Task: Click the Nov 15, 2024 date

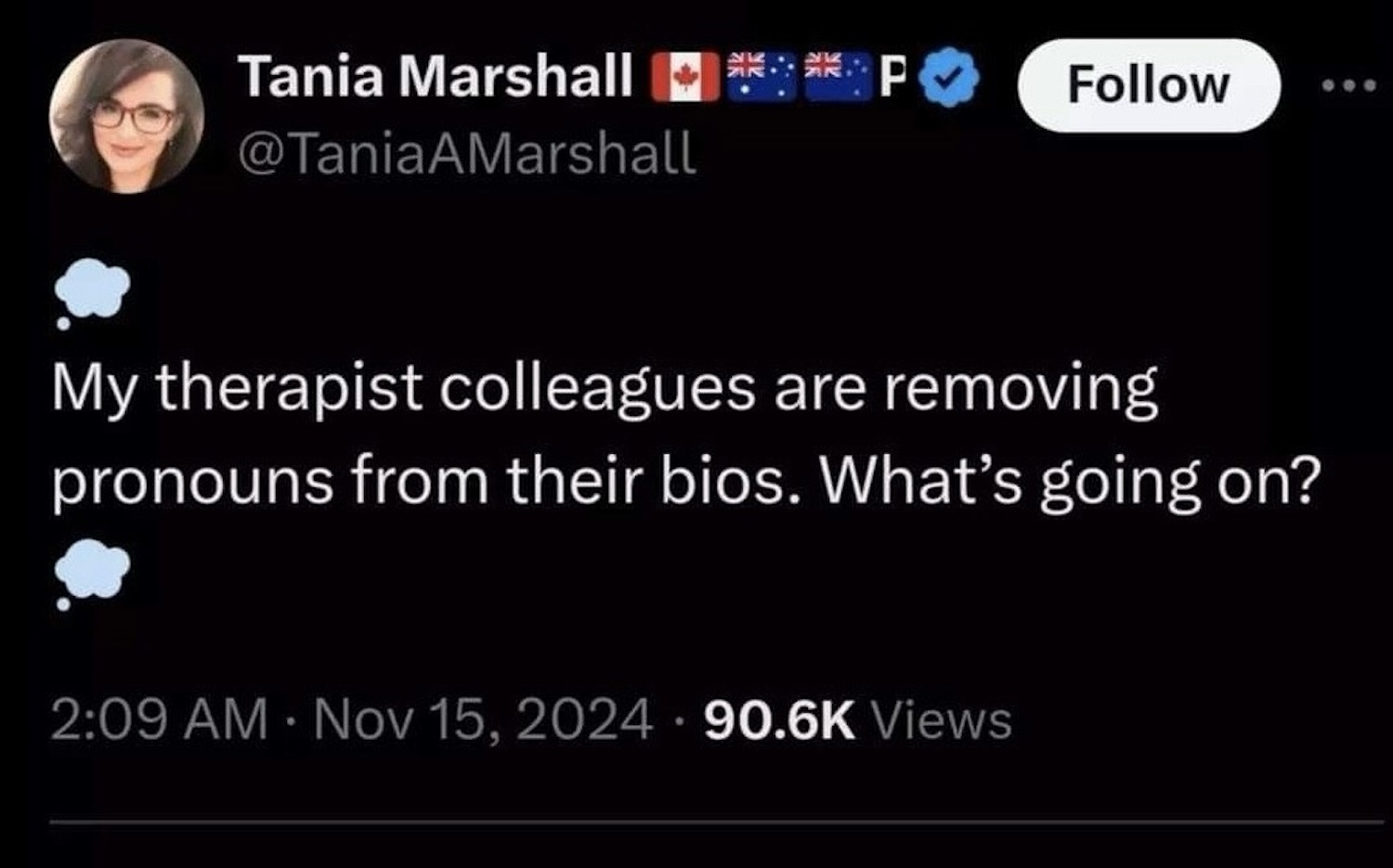Action: click(484, 720)
